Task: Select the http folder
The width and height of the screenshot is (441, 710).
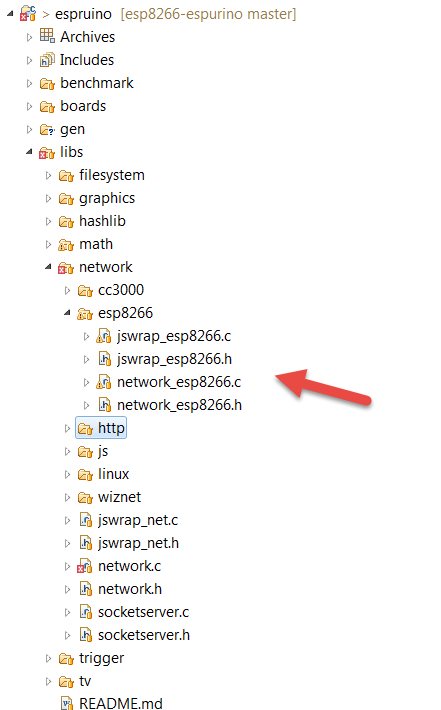Action: point(101,428)
